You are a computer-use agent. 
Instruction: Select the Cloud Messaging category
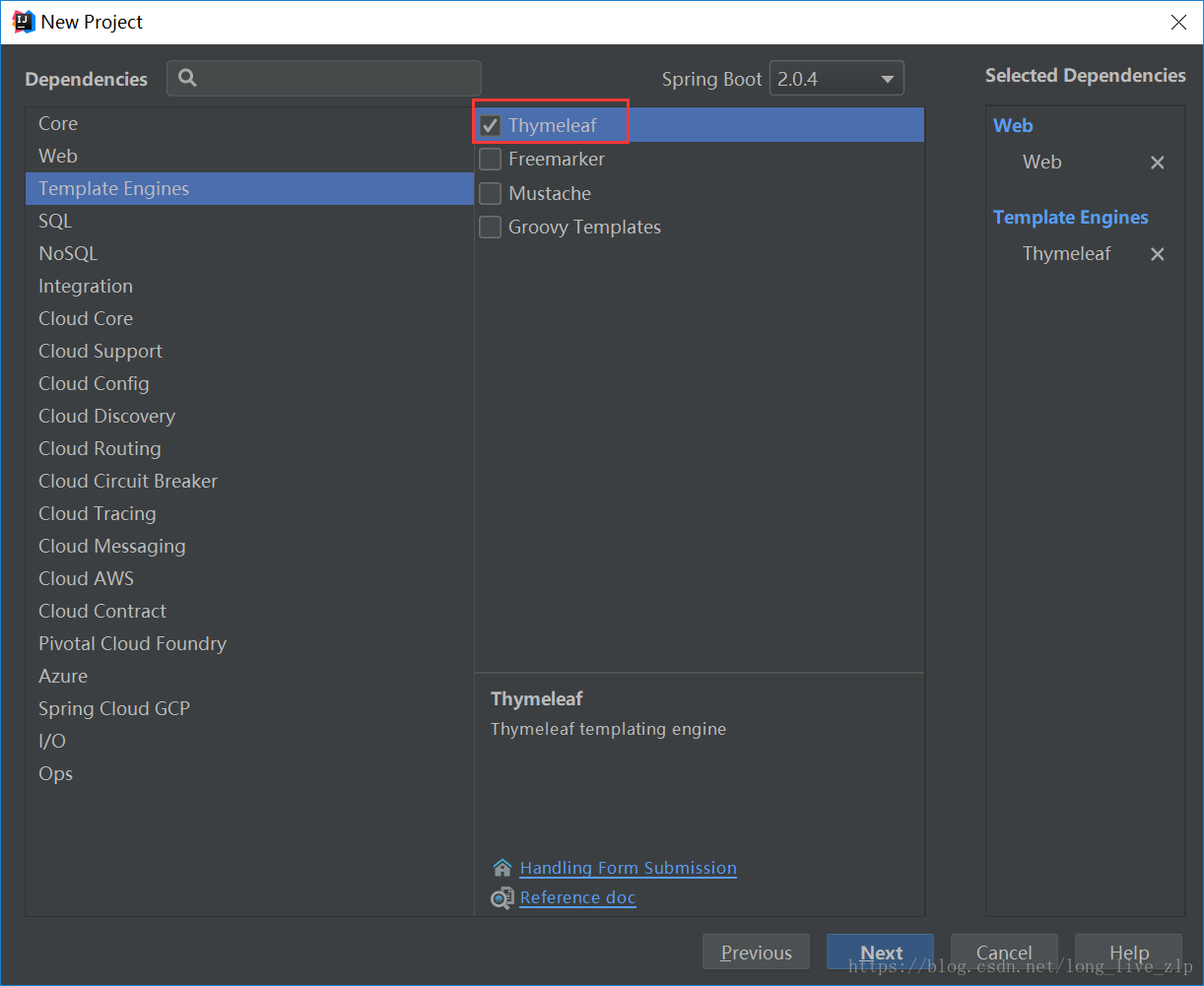pyautogui.click(x=249, y=546)
